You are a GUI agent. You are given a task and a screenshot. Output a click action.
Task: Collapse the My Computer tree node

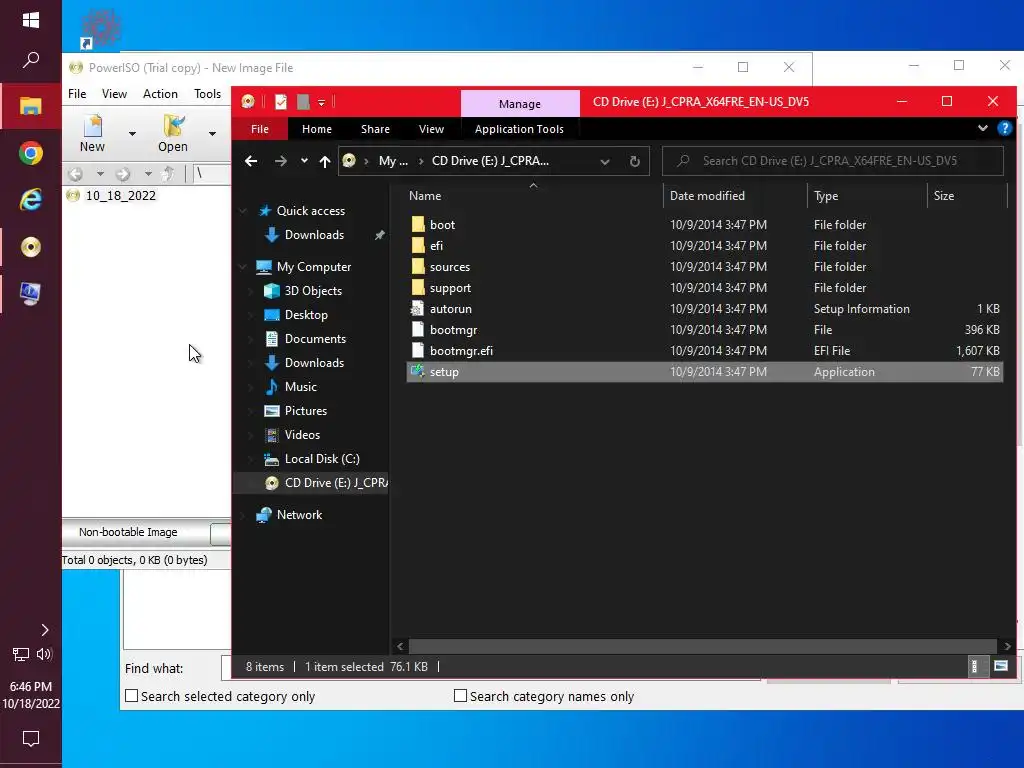244,266
